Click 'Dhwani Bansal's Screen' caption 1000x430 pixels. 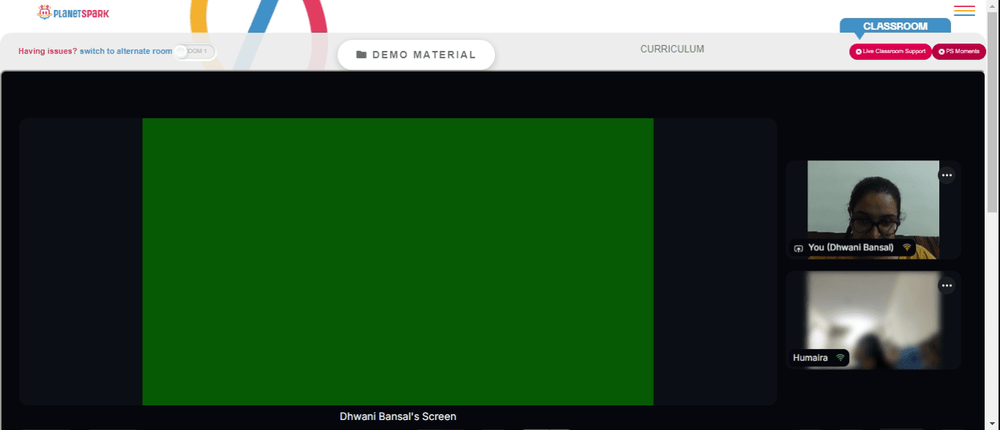(x=398, y=417)
